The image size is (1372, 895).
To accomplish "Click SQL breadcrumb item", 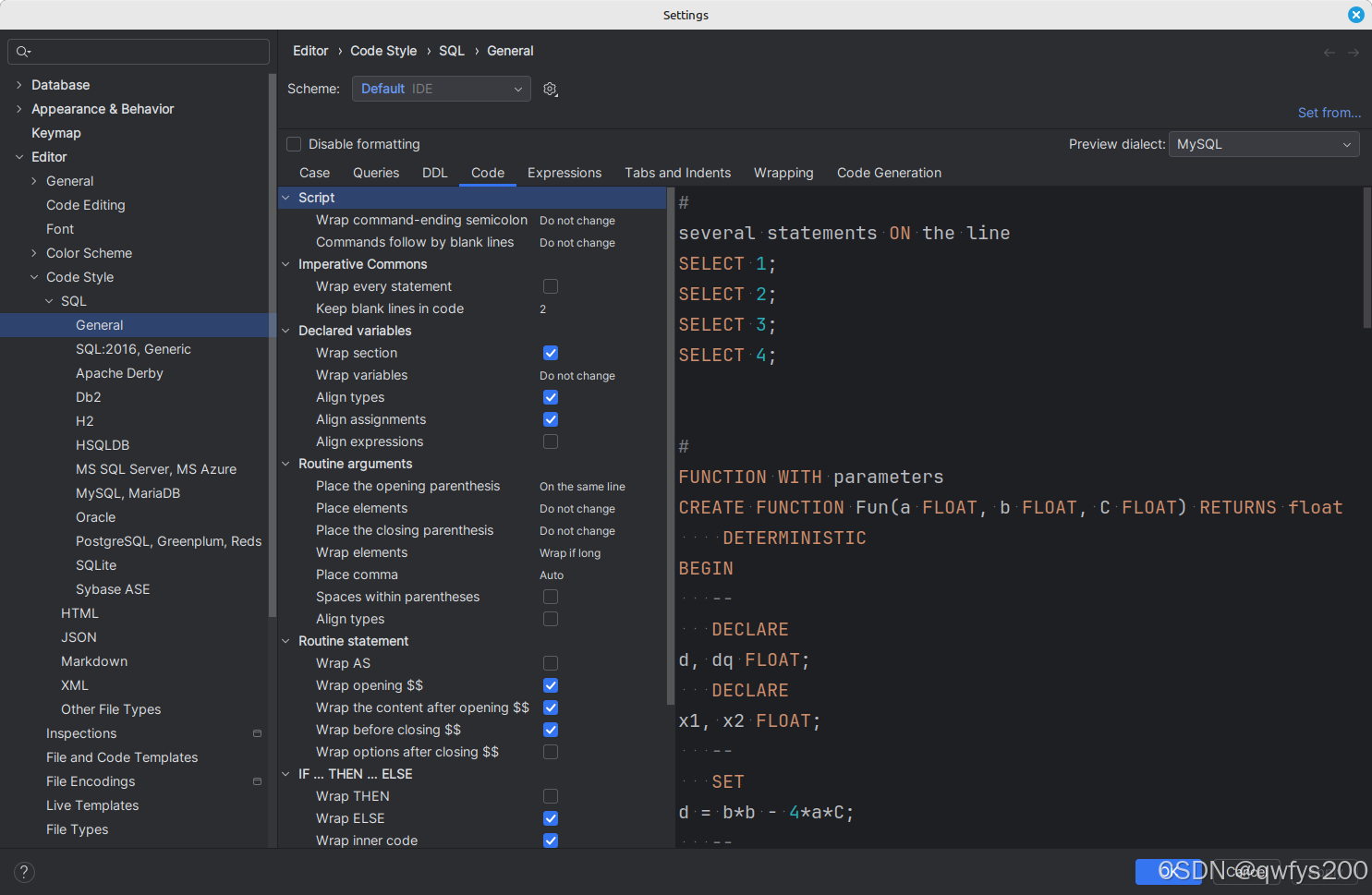I will [452, 51].
